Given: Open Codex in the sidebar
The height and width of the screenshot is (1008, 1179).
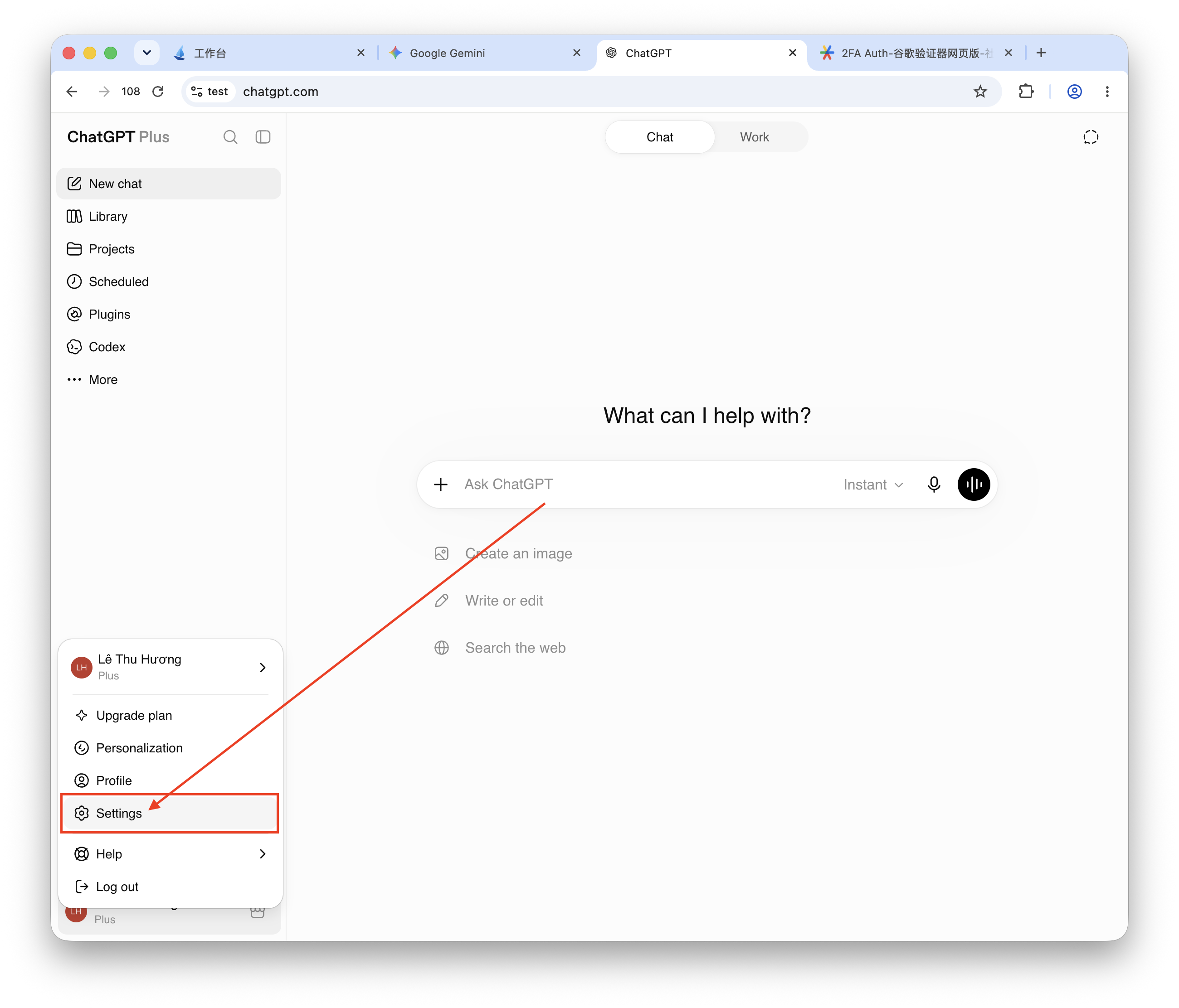Looking at the screenshot, I should click(x=168, y=347).
